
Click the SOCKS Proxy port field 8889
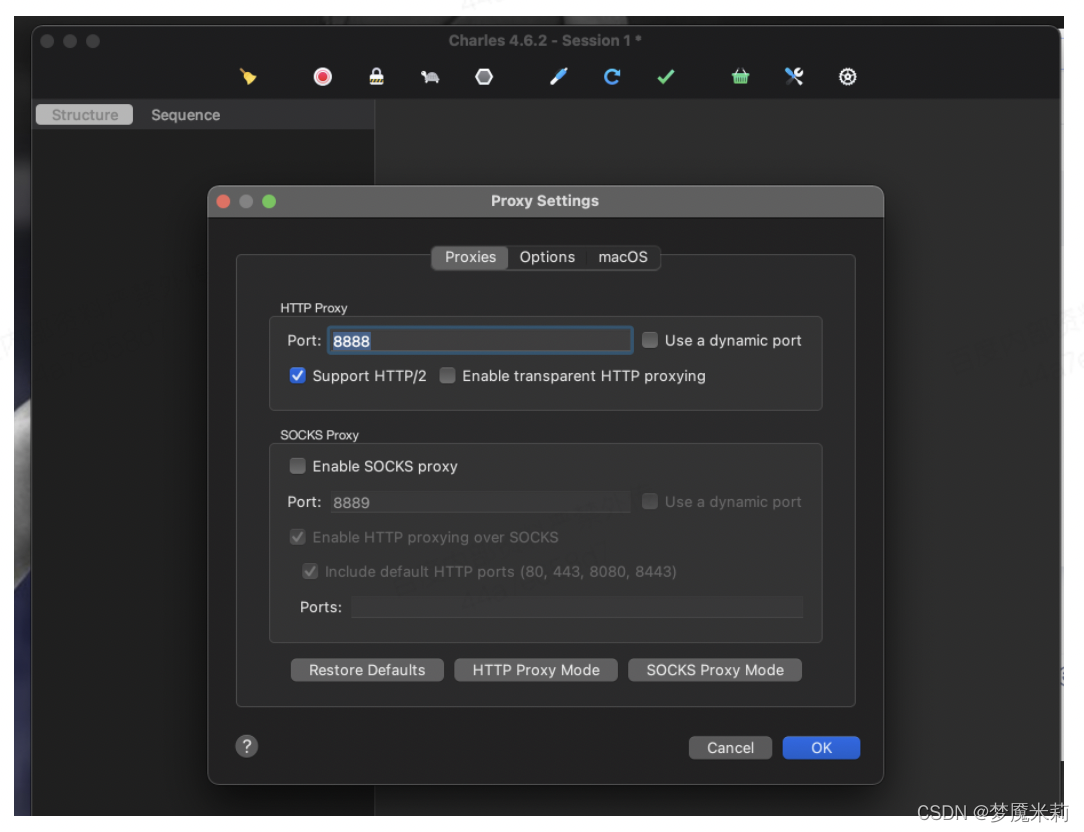coord(480,502)
